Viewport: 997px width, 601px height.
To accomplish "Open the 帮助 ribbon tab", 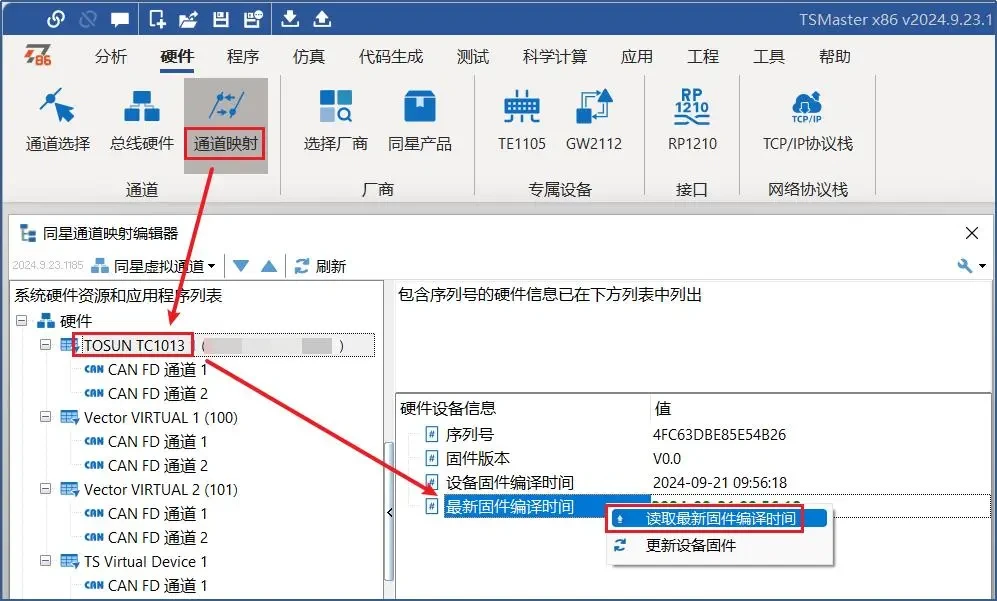I will [835, 57].
